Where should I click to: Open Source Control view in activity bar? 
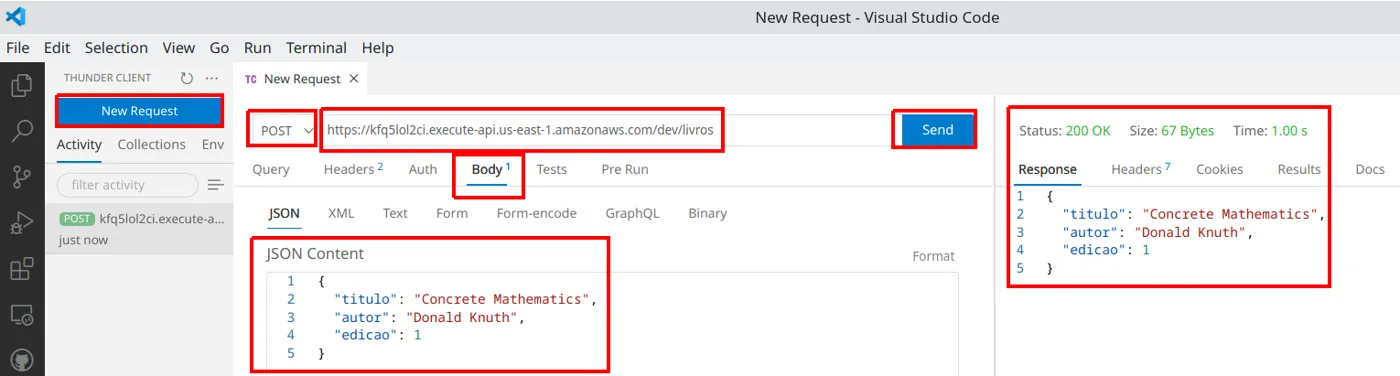pos(21,178)
